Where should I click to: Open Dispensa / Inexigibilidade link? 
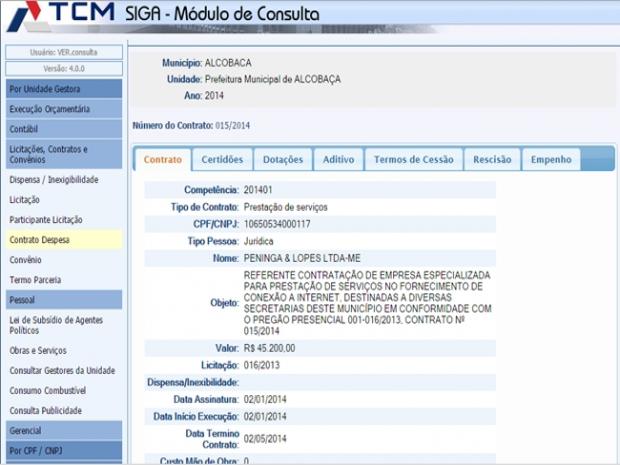coord(54,180)
